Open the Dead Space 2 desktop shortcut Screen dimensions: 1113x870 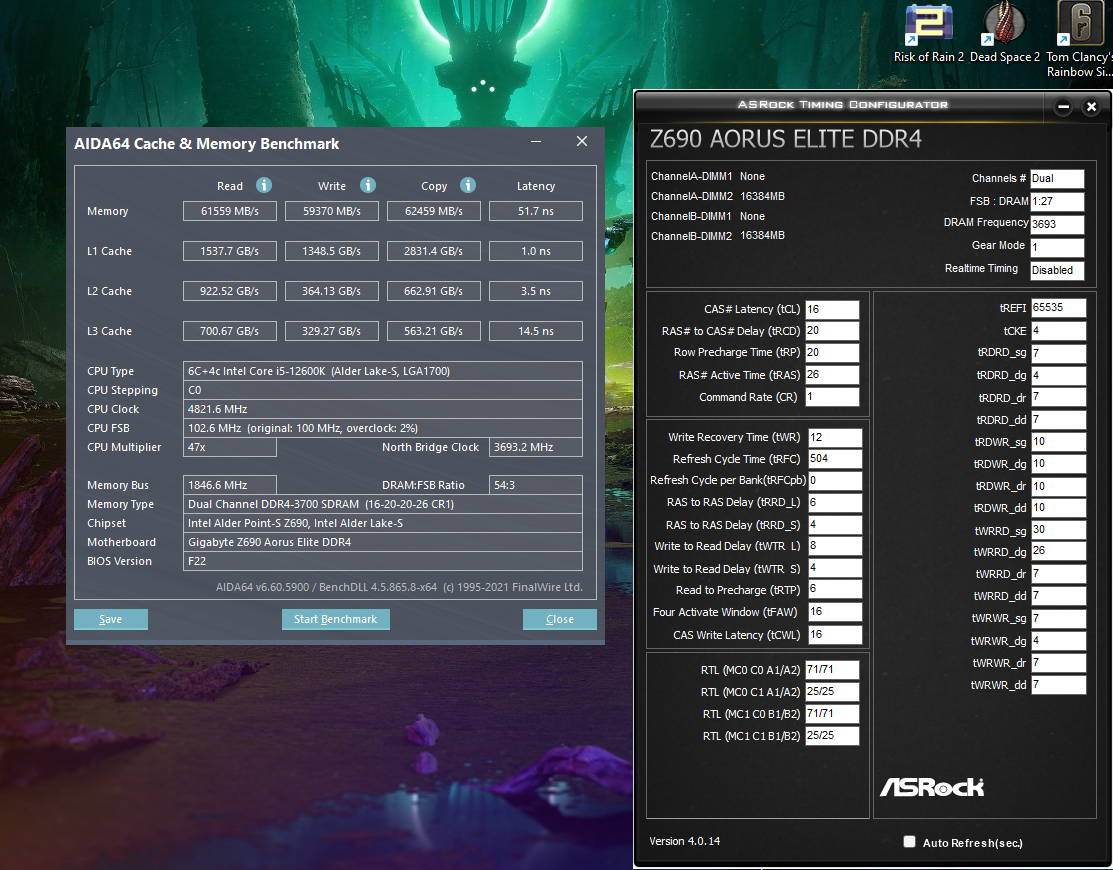point(1004,33)
